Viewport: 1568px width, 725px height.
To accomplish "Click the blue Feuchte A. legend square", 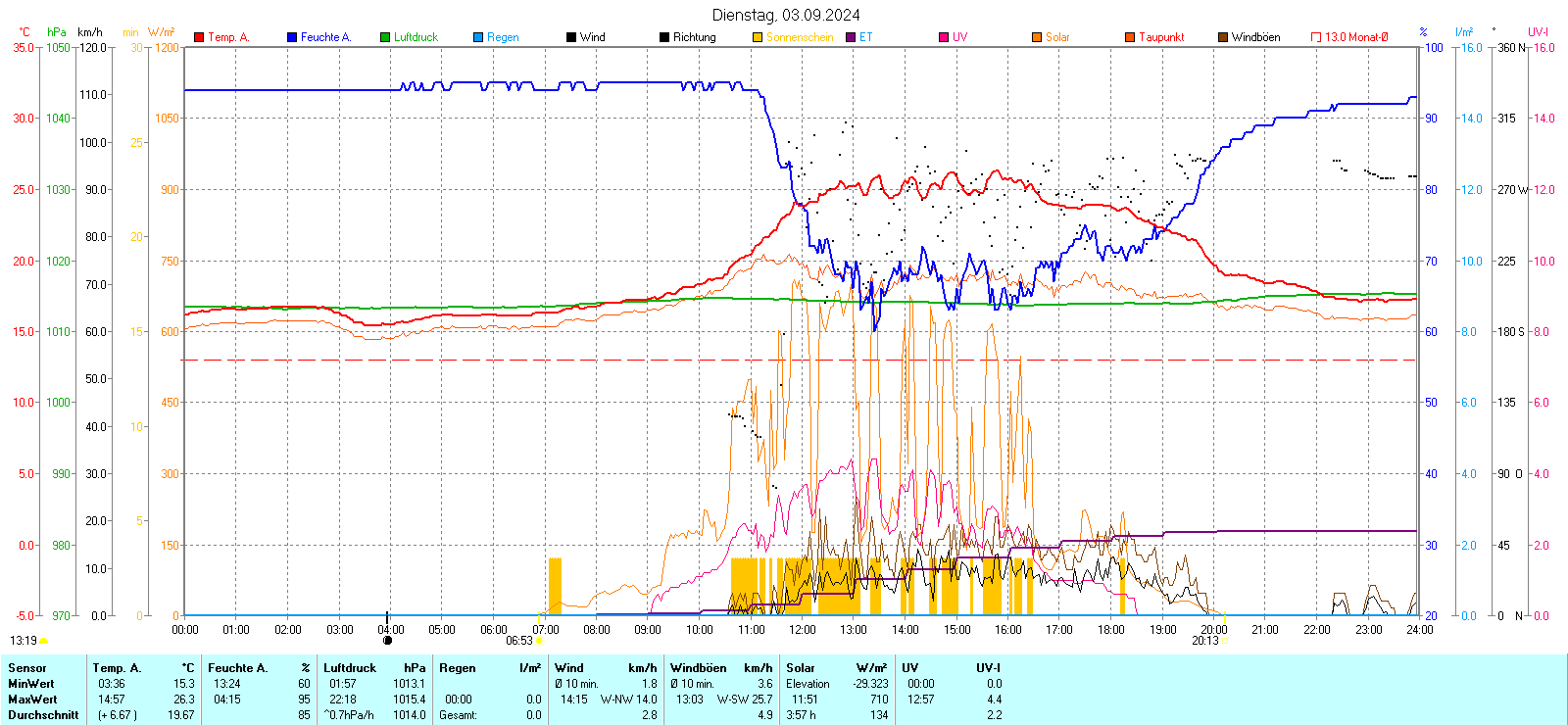I will 292,37.
